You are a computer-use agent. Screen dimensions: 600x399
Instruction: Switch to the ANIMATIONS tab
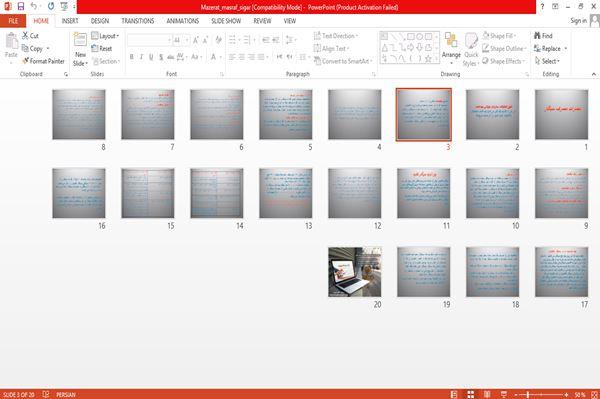click(183, 21)
